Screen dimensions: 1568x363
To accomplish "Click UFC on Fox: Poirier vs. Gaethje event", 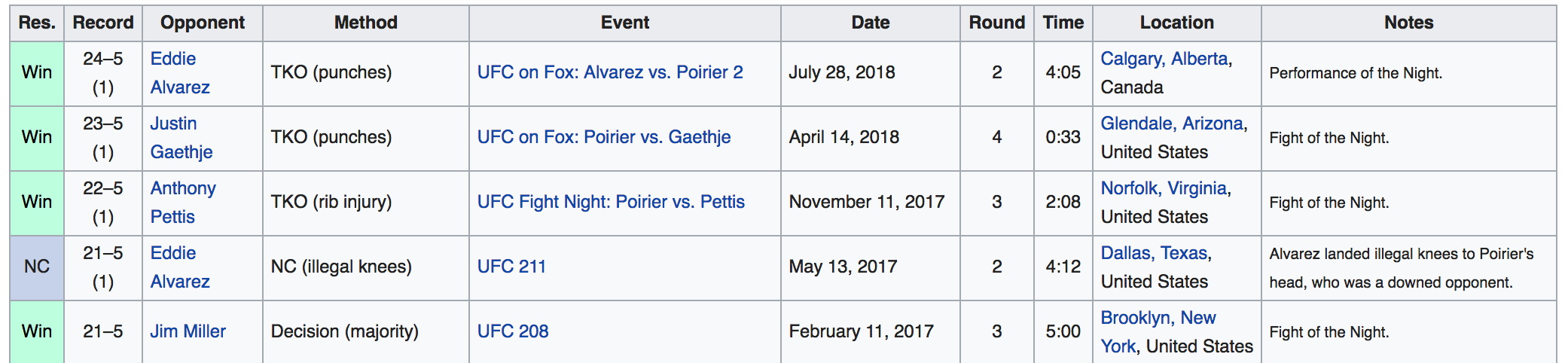I will pyautogui.click(x=604, y=137).
